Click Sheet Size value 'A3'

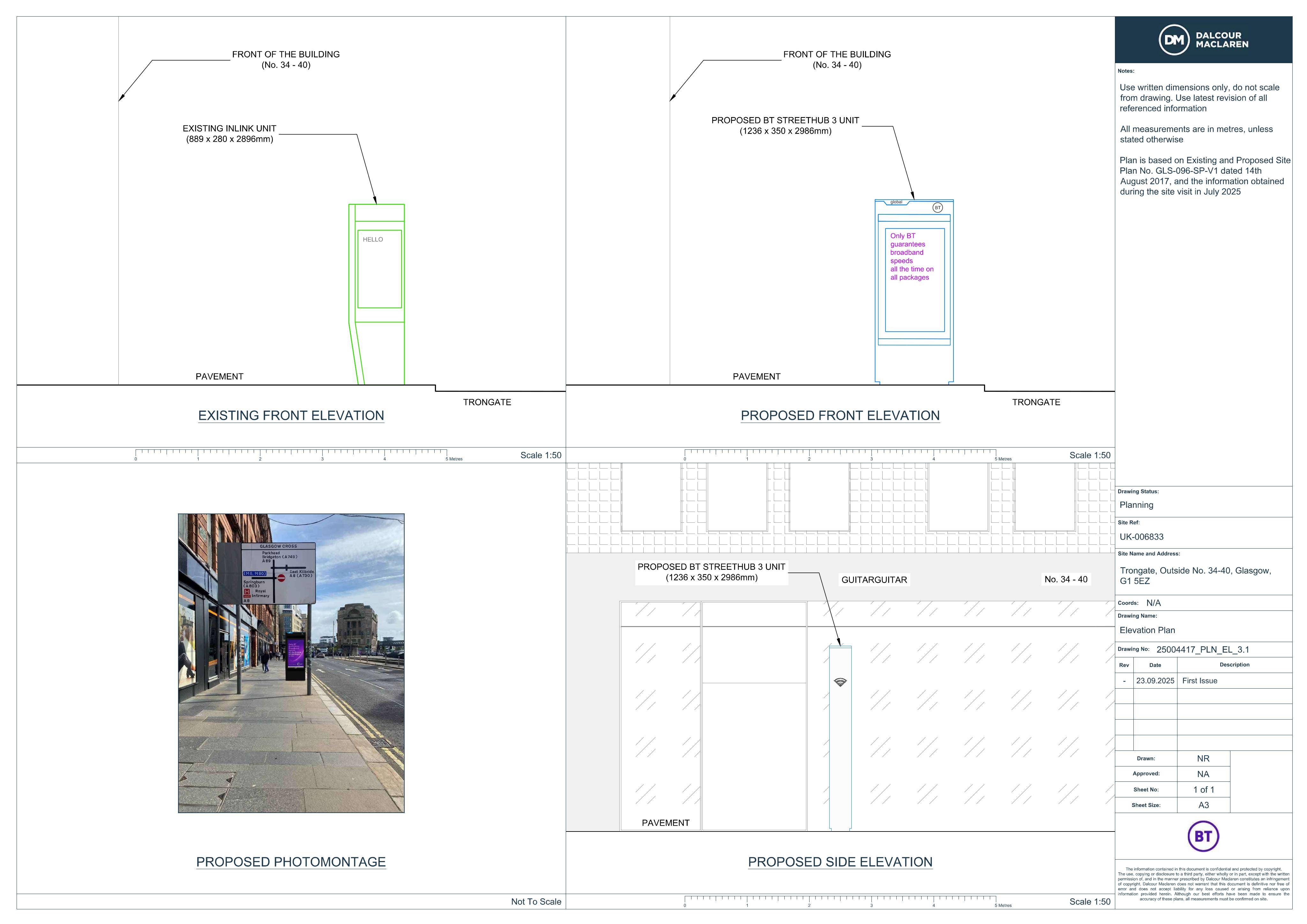click(x=1203, y=805)
